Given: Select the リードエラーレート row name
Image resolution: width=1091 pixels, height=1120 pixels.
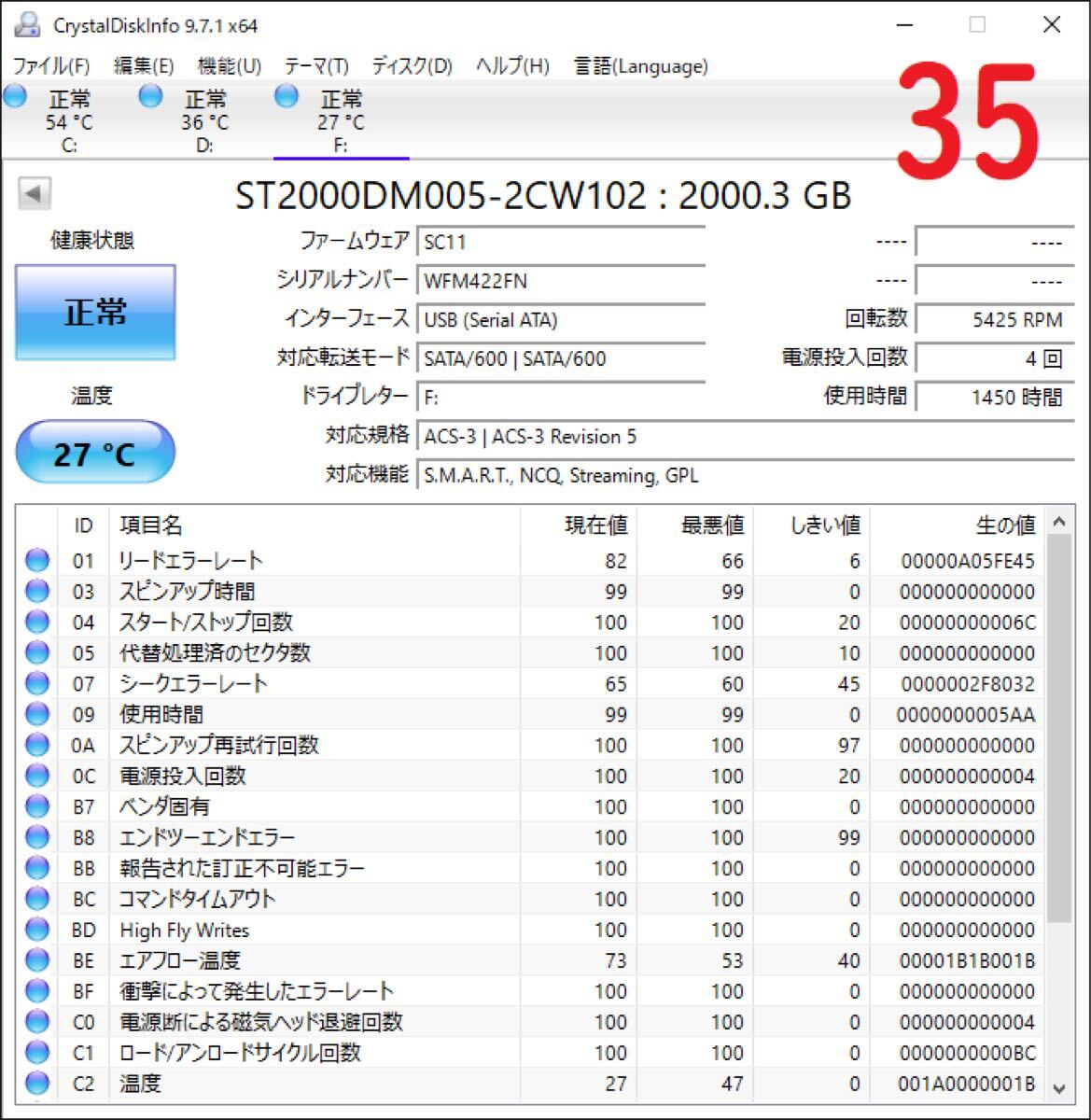Looking at the screenshot, I should (x=191, y=560).
